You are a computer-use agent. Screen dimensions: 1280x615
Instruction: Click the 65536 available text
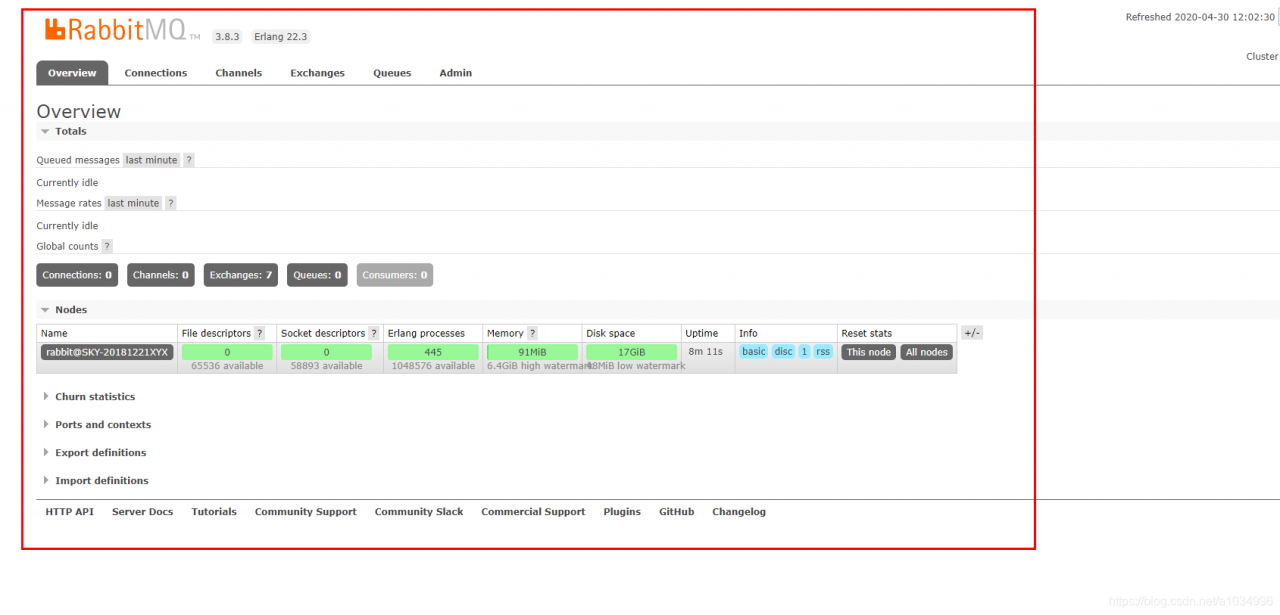227,366
